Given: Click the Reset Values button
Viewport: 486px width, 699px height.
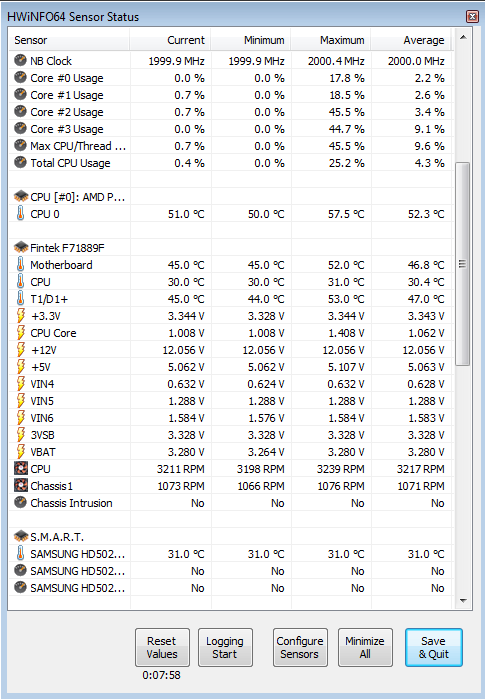Looking at the screenshot, I should [162, 647].
